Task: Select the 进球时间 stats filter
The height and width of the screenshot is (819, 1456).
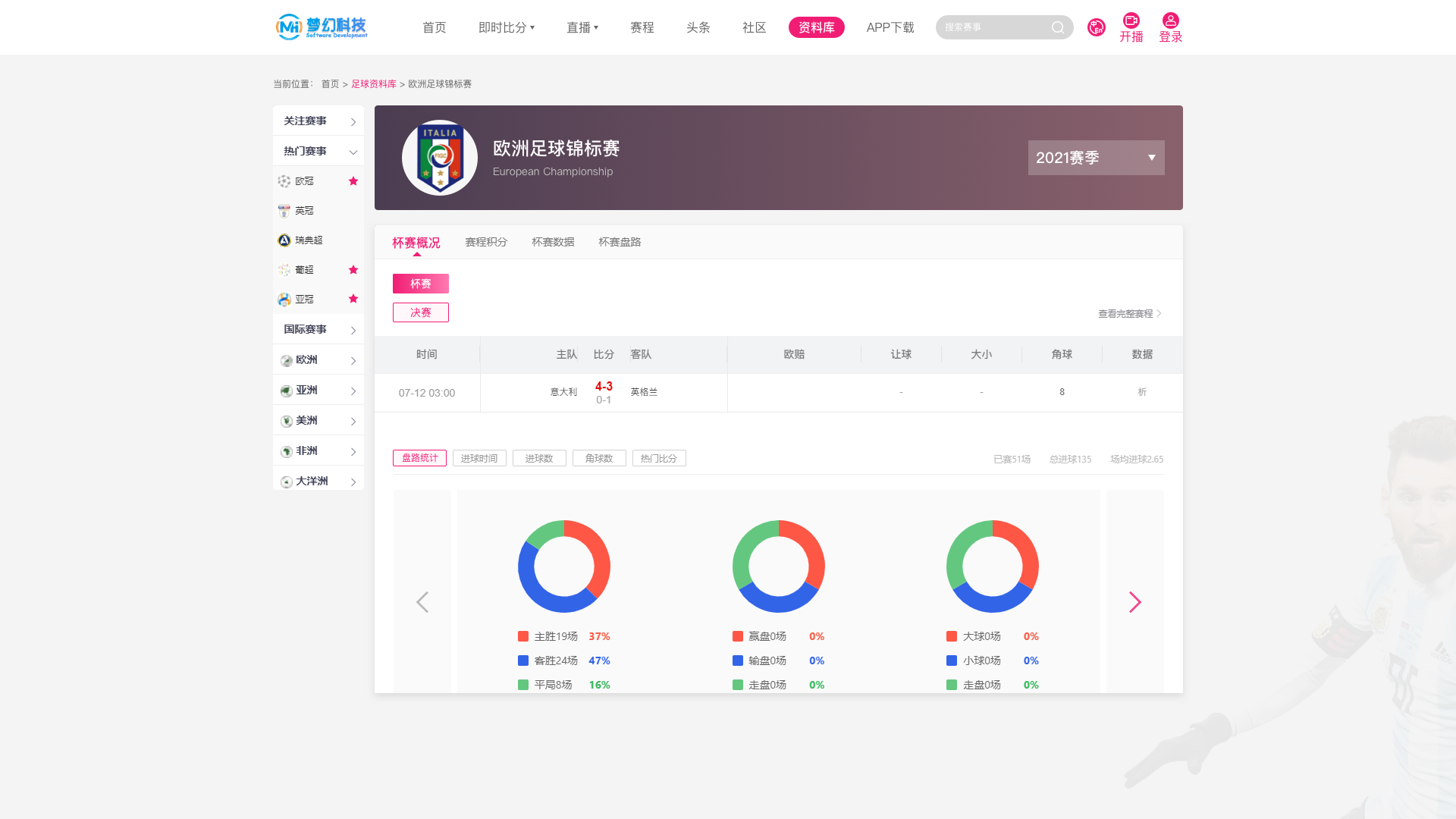Action: click(479, 458)
